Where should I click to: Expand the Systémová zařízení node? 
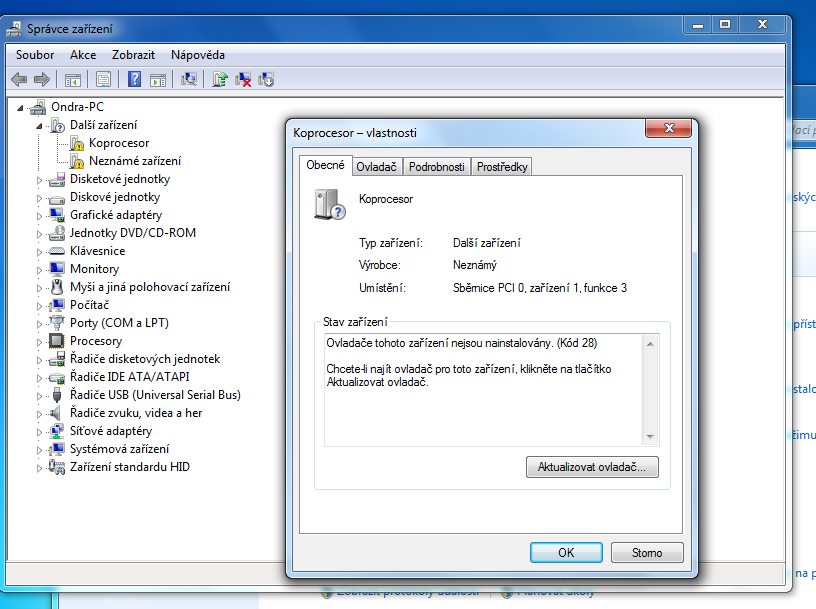(39, 450)
